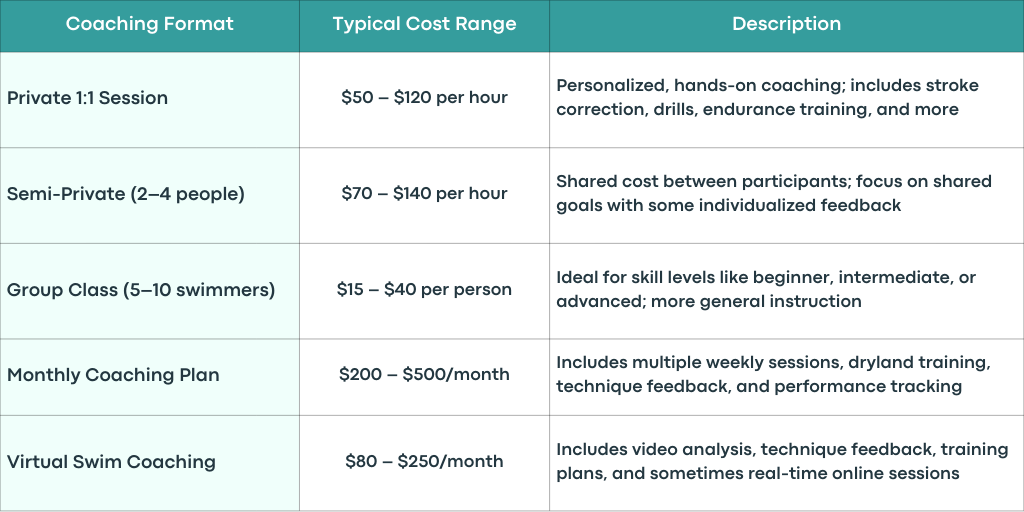Click the $50 – $120 per hour cell

[424, 100]
